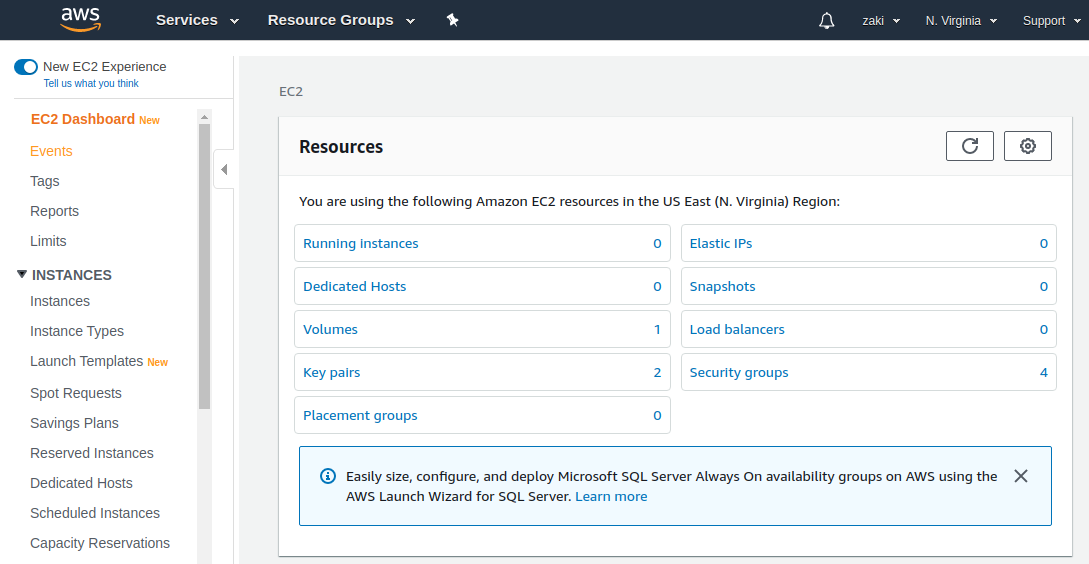Click the Tell us what you think link

[x=91, y=83]
